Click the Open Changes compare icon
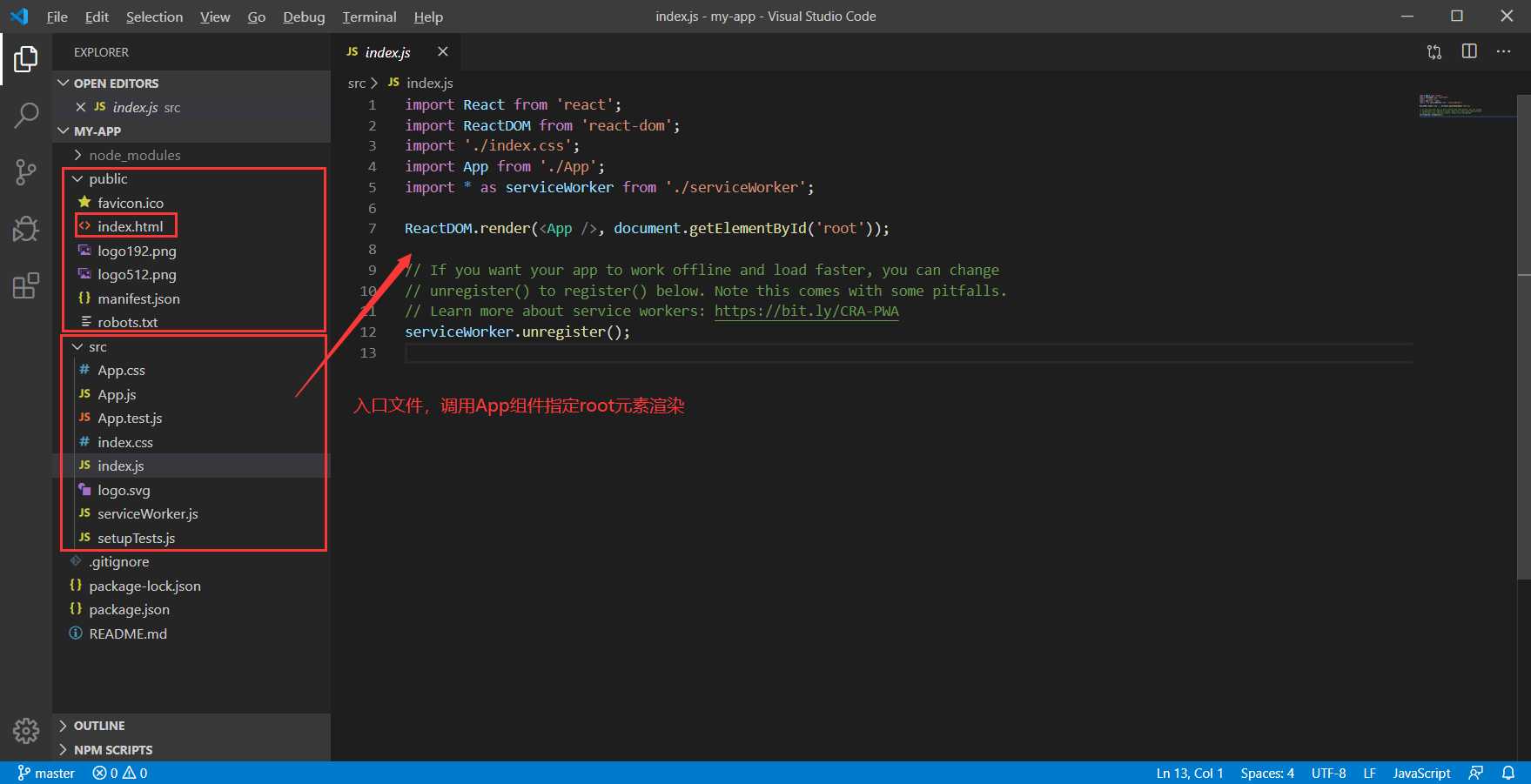The image size is (1531, 784). click(x=1434, y=52)
